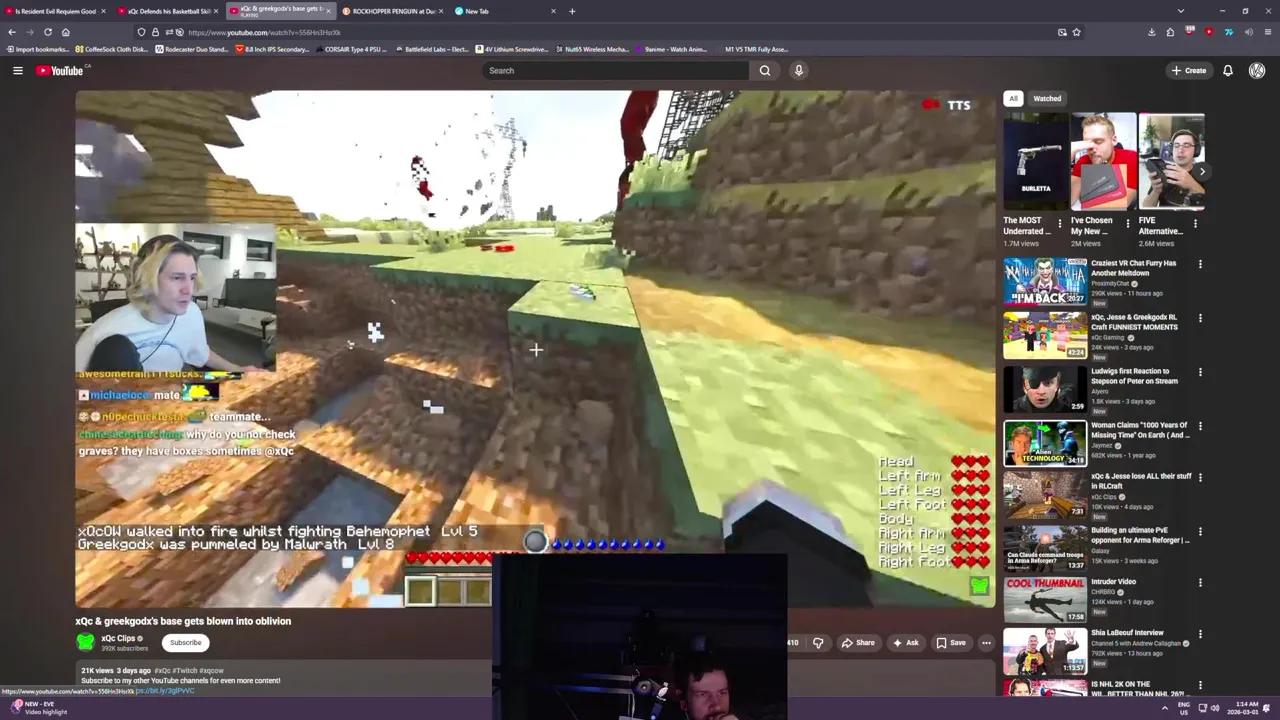This screenshot has height=720, width=1280.
Task: Open more options for Shia LaBeouf Interview
Action: tap(1200, 634)
